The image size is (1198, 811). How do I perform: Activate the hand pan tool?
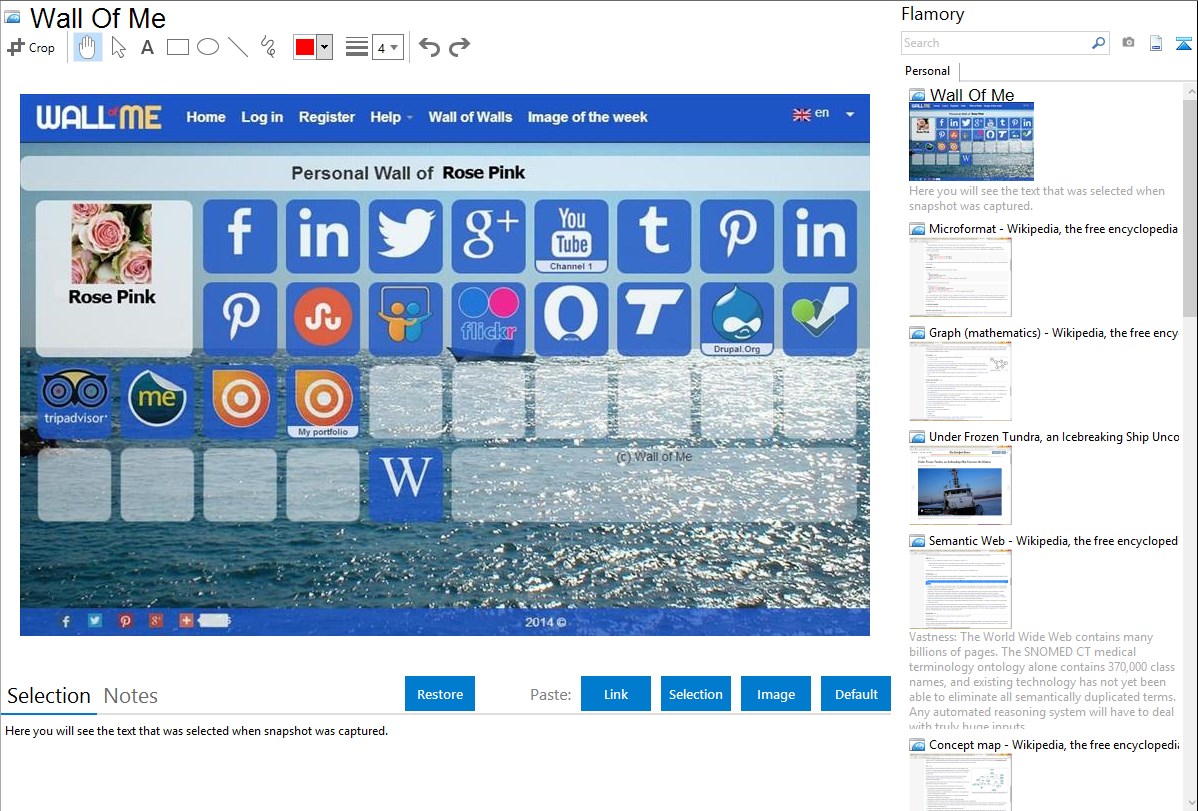87,47
